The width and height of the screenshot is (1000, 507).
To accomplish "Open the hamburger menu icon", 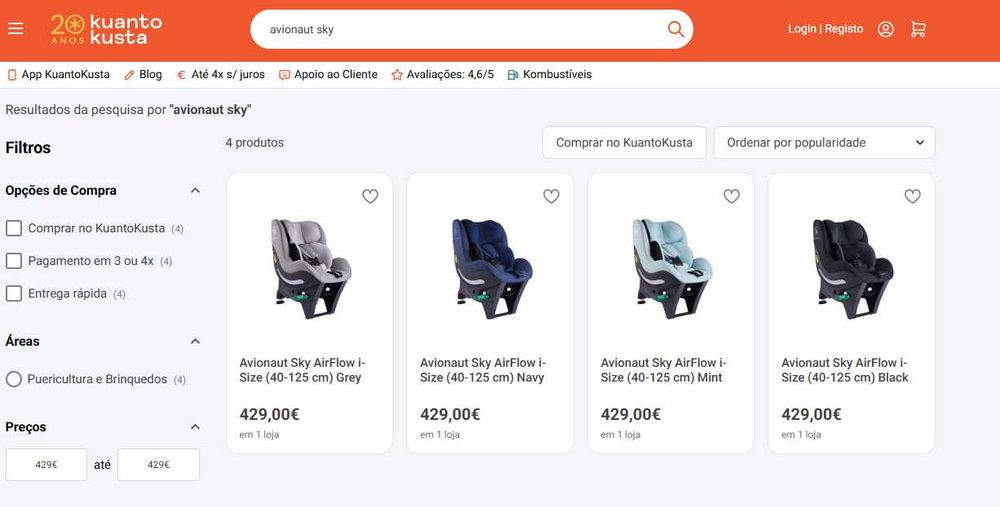I will click(x=15, y=29).
